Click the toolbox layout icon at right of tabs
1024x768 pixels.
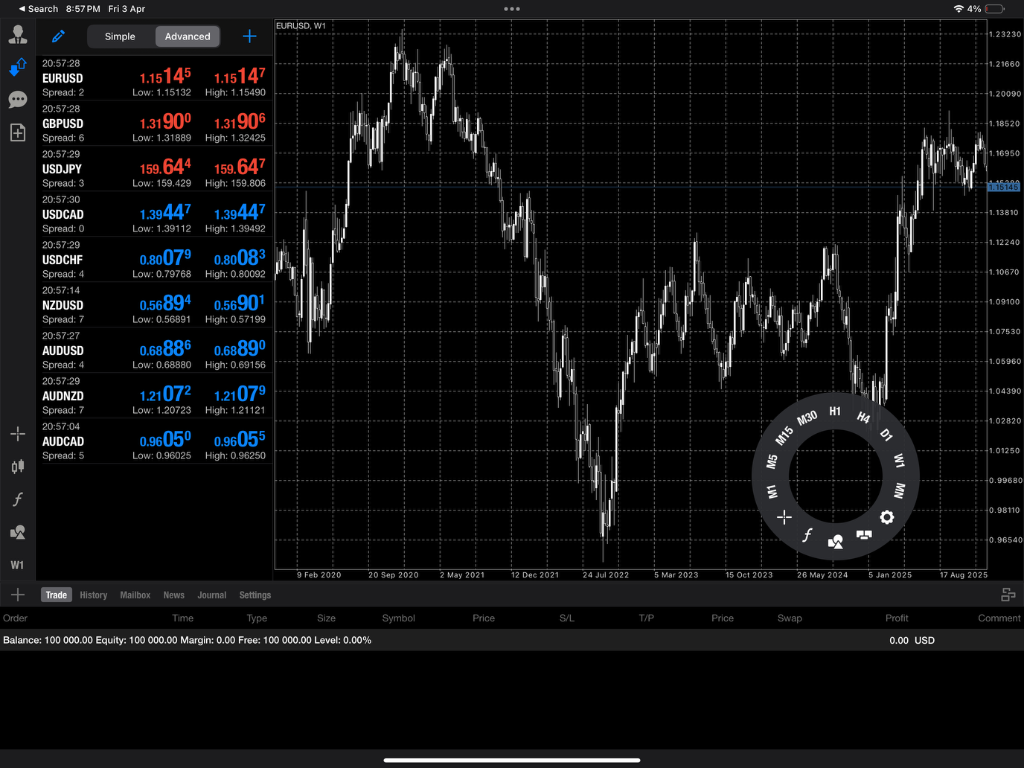[1008, 594]
